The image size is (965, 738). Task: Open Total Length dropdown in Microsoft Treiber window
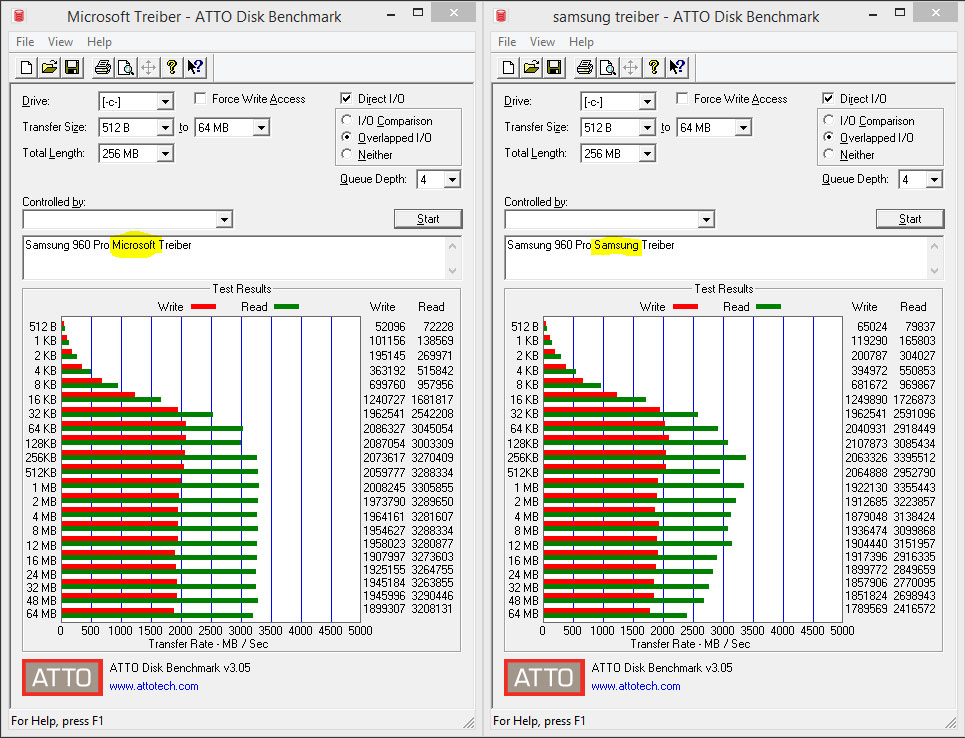(165, 153)
